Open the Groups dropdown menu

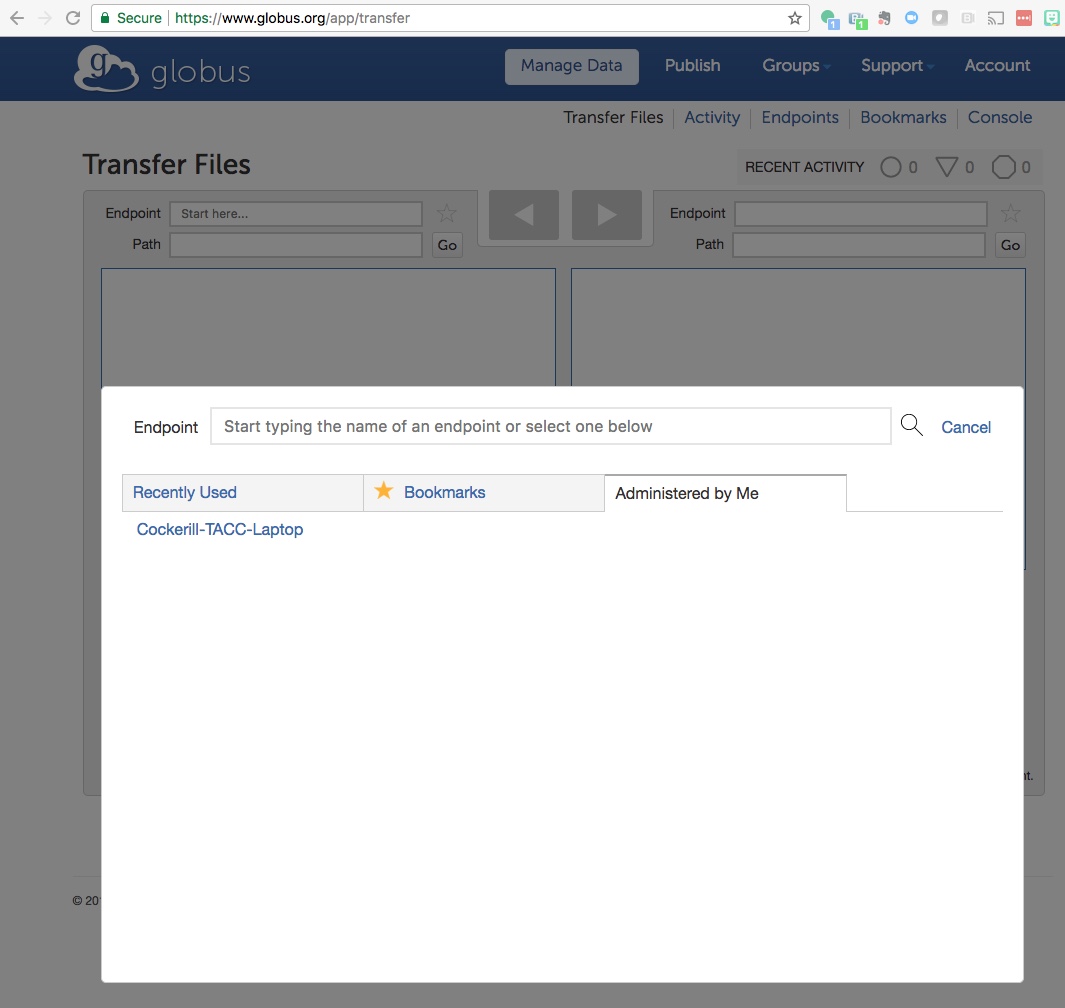pyautogui.click(x=796, y=66)
